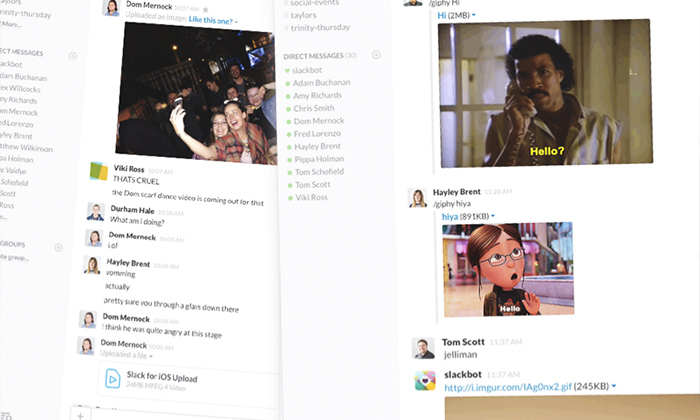Screen dimensions: 700x420
Task: Click the 'DIRECT MESSAGES (30)' header in right window
Action: click(320, 56)
